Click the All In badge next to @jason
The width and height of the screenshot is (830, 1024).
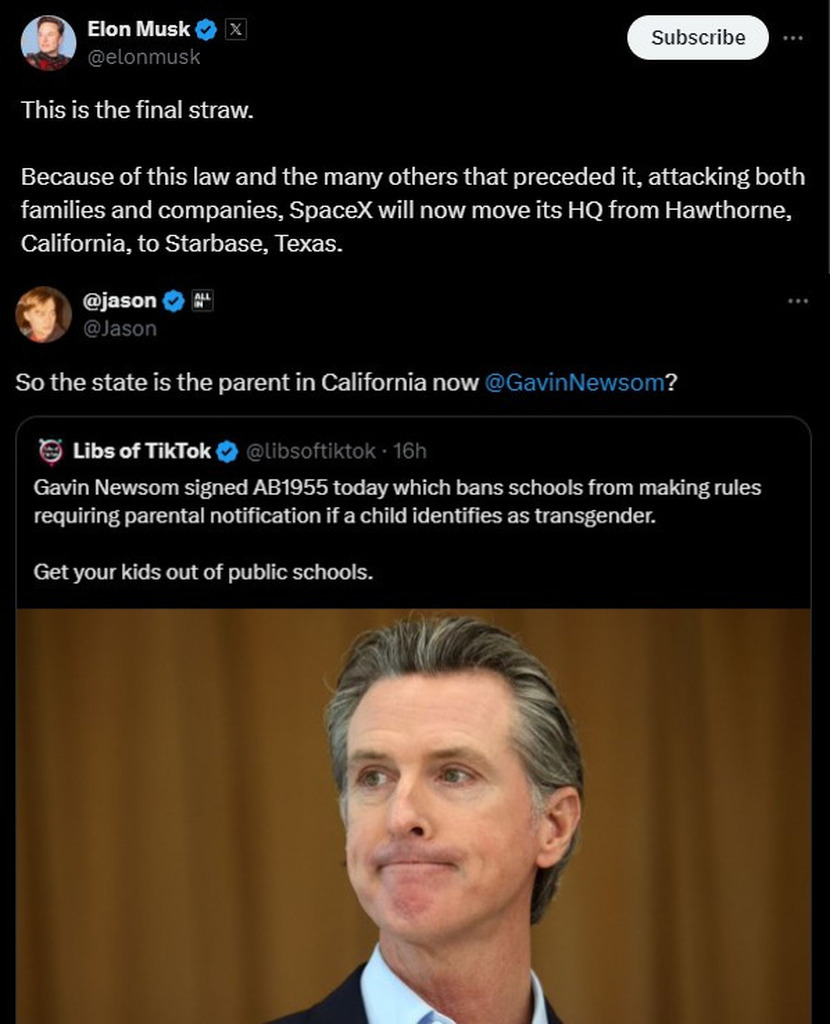pos(201,300)
